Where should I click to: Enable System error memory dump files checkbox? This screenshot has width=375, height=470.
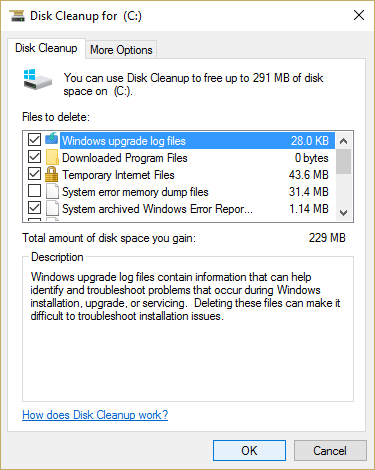pyautogui.click(x=34, y=191)
